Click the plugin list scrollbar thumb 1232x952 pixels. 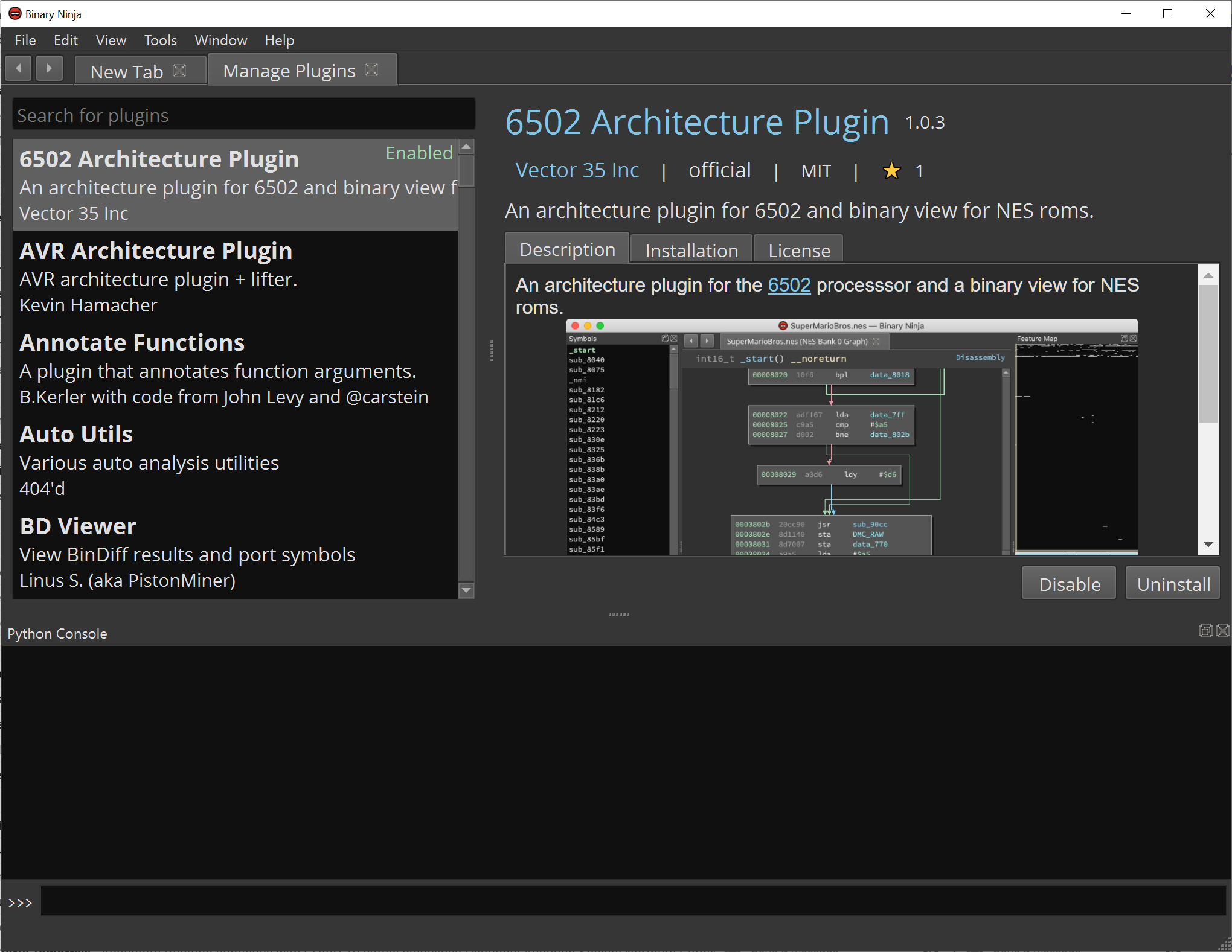466,171
